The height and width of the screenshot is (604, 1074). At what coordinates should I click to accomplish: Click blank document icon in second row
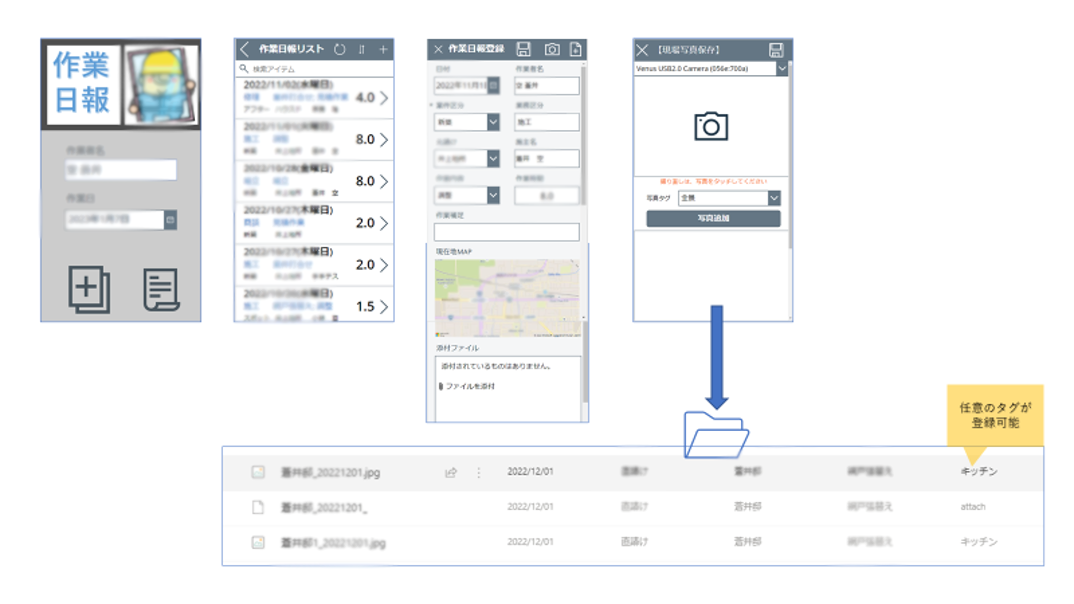tap(258, 507)
